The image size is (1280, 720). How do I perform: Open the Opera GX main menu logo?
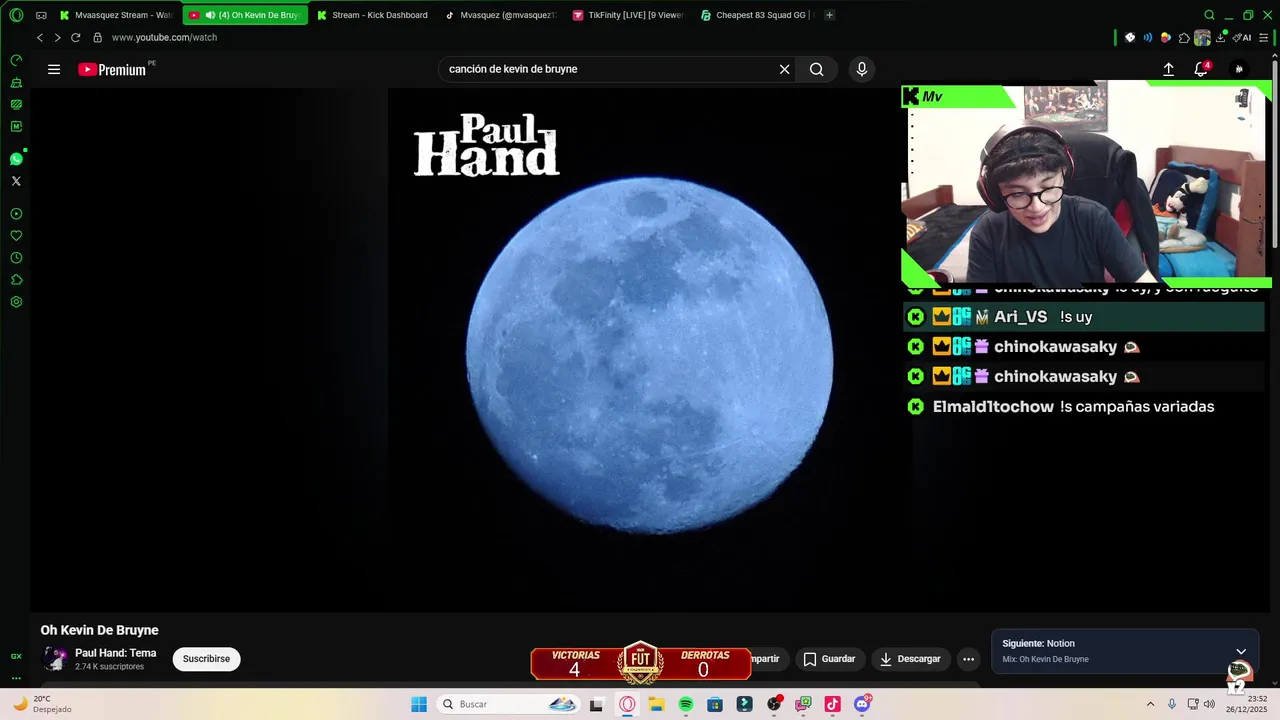(16, 15)
